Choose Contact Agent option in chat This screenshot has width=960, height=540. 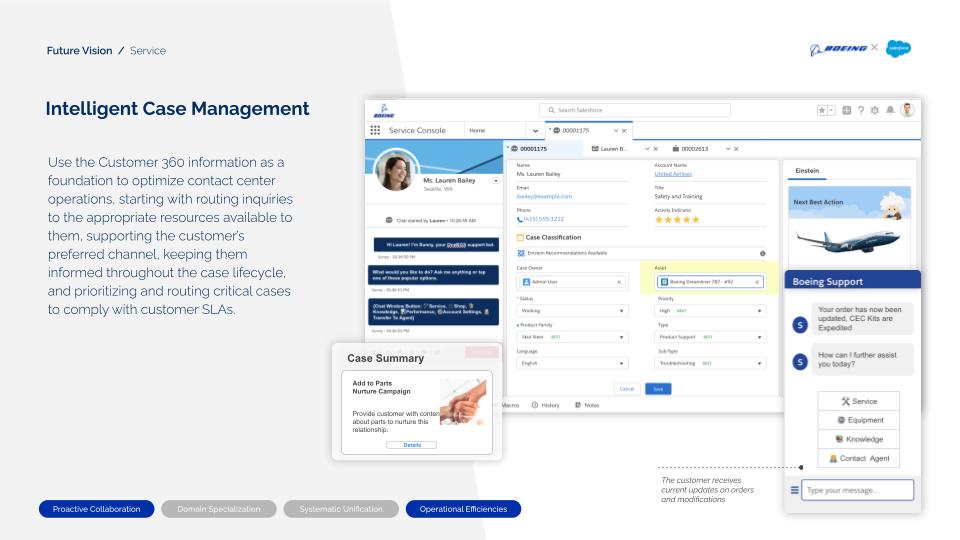coord(858,458)
